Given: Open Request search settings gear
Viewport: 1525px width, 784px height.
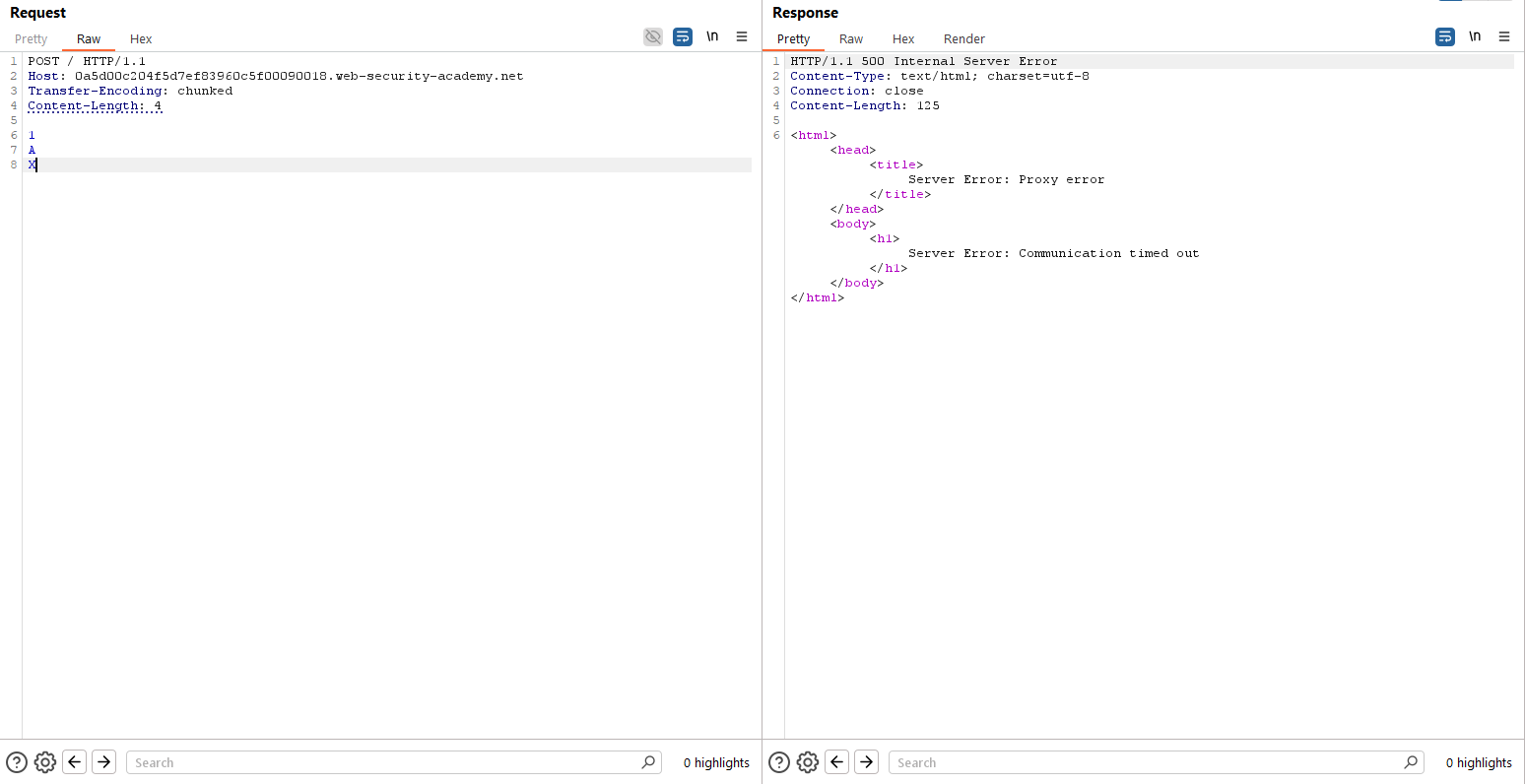Looking at the screenshot, I should pyautogui.click(x=45, y=762).
